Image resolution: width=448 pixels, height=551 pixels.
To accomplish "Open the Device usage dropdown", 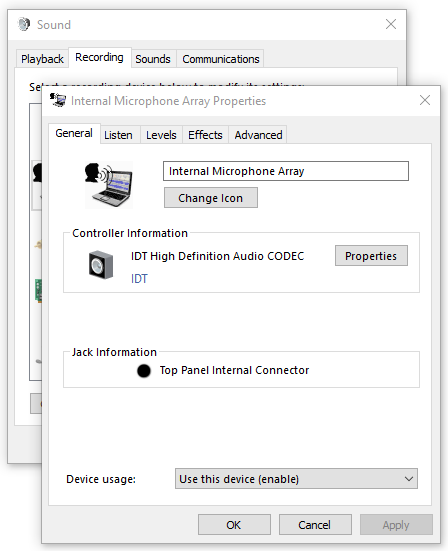I will [296, 479].
